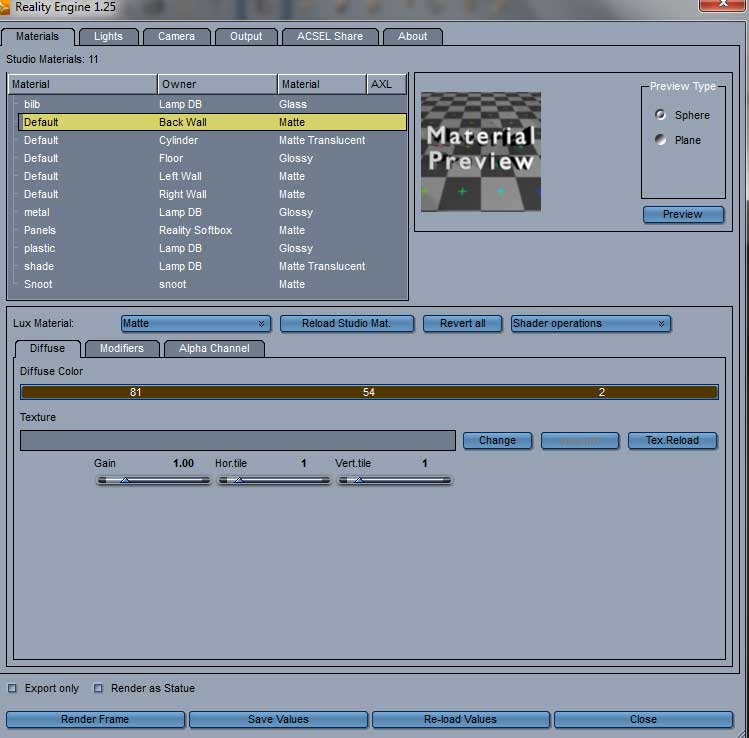Click the Render Frame button
Image resolution: width=749 pixels, height=738 pixels.
[x=95, y=719]
